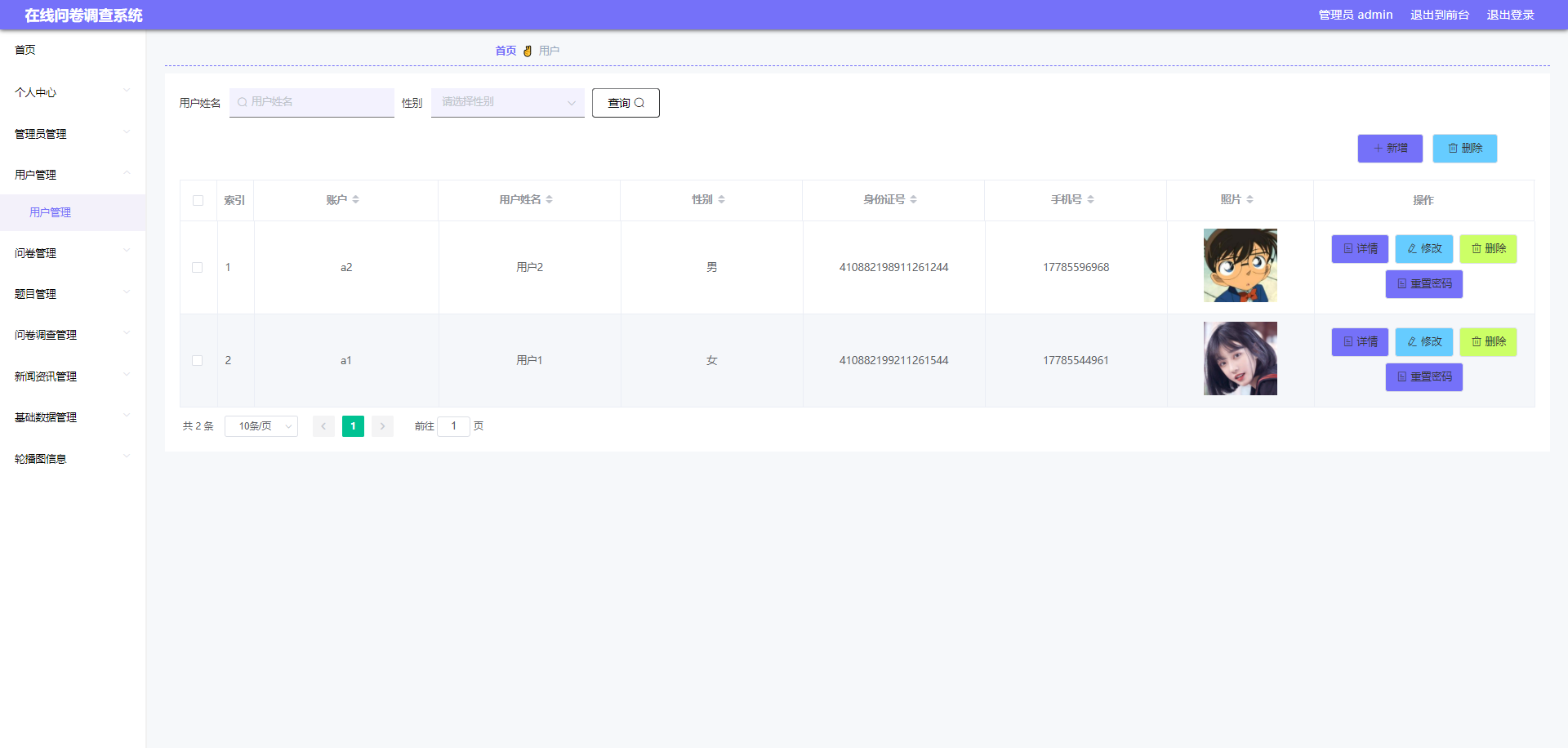
Task: Click the sort arrows on 用户姓名 column
Action: point(549,200)
